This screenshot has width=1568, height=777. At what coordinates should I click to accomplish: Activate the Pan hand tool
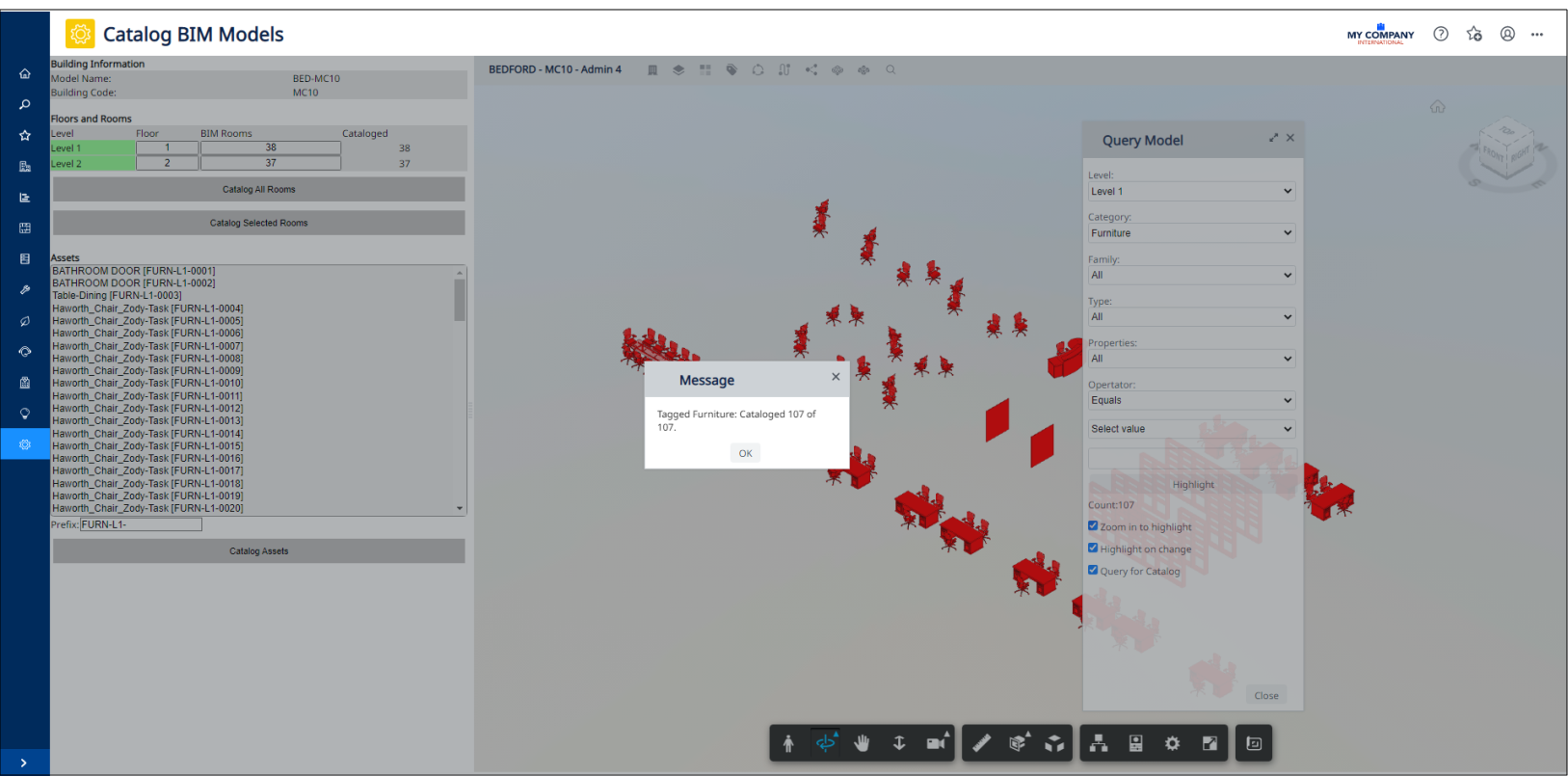(862, 743)
